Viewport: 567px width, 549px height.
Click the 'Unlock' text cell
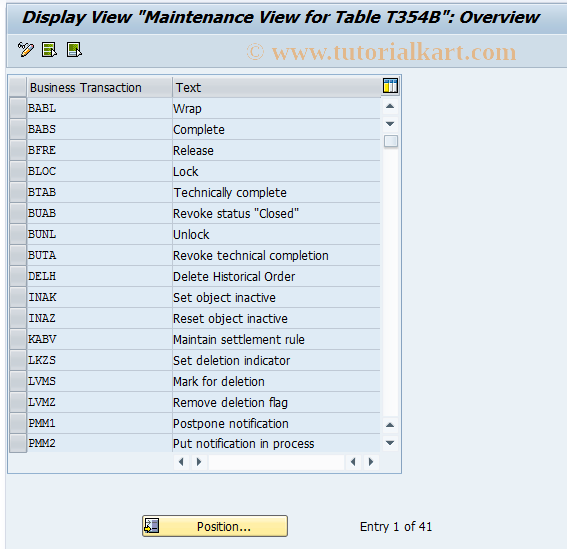(x=277, y=234)
